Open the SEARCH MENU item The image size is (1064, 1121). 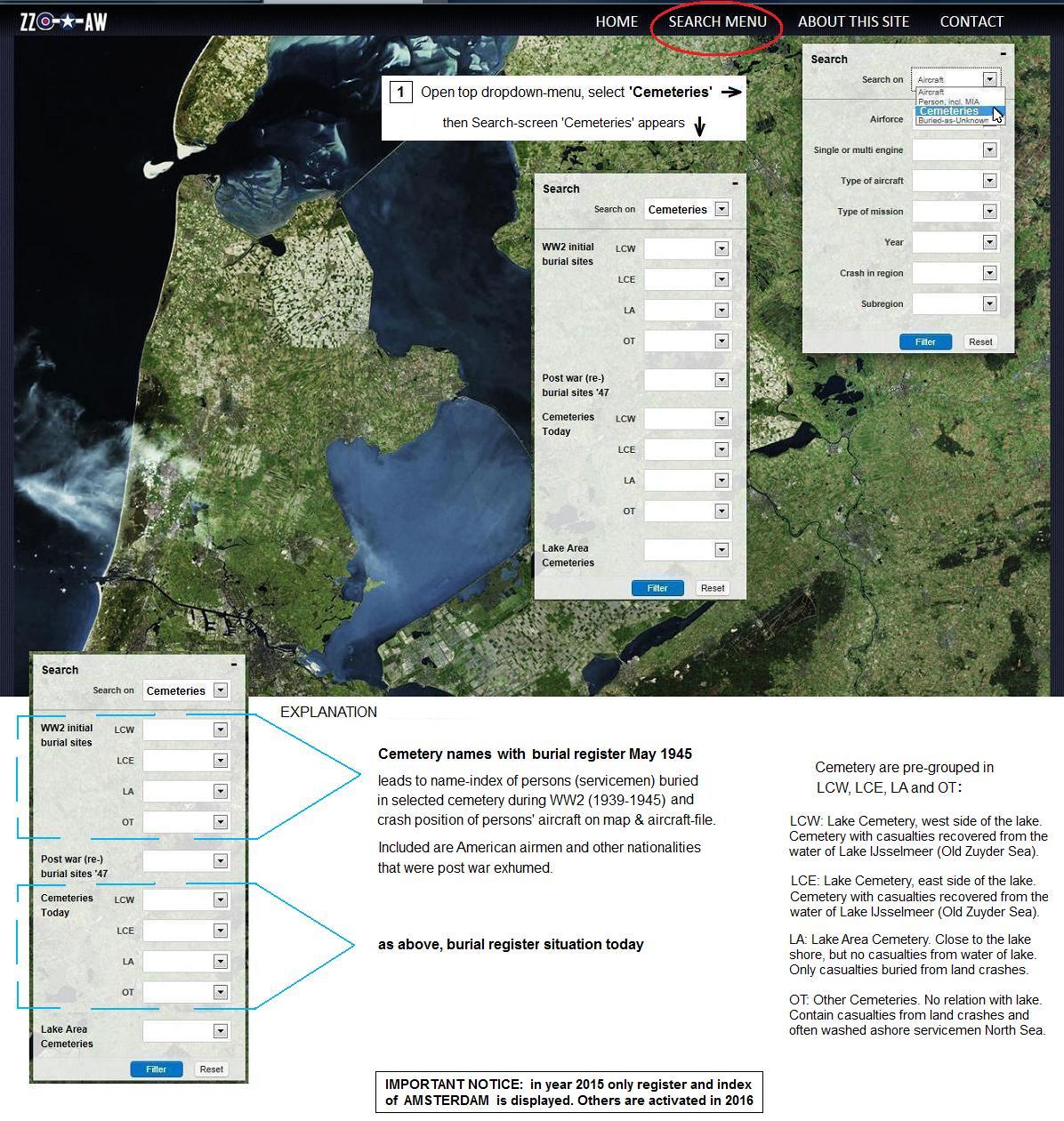click(x=717, y=21)
